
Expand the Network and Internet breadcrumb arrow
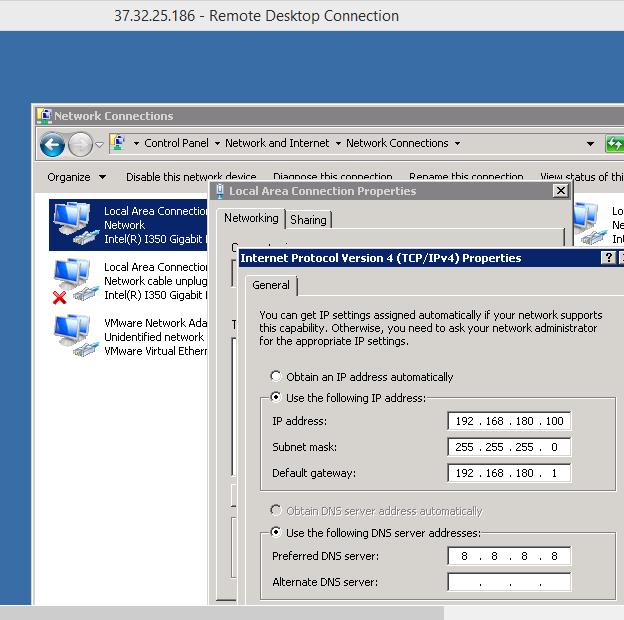coord(338,143)
